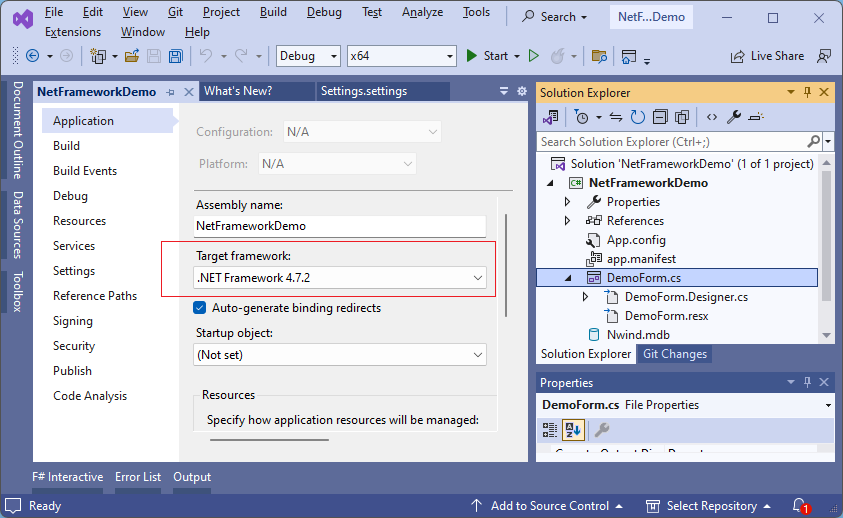Open the active documents list dropdown arrow
The width and height of the screenshot is (843, 518).
pyautogui.click(x=504, y=91)
